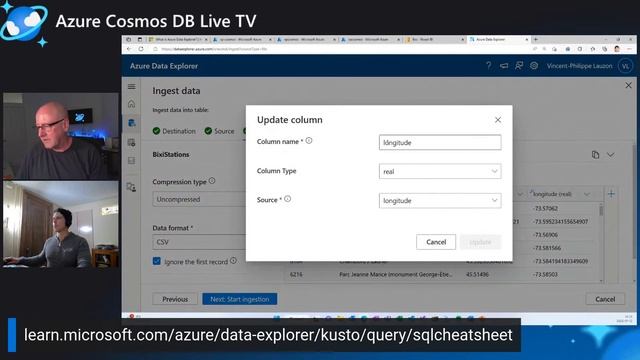Select the -73.57062 longitude cell
Viewport: 640px width, 360px height.
point(545,209)
